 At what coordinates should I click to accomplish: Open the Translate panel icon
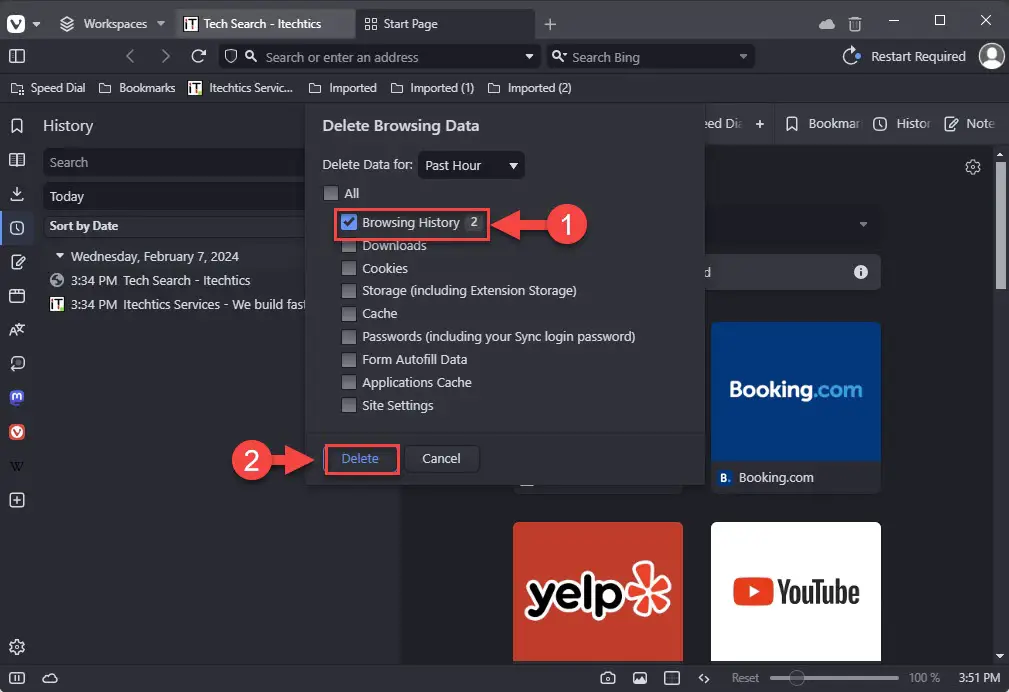pos(16,330)
